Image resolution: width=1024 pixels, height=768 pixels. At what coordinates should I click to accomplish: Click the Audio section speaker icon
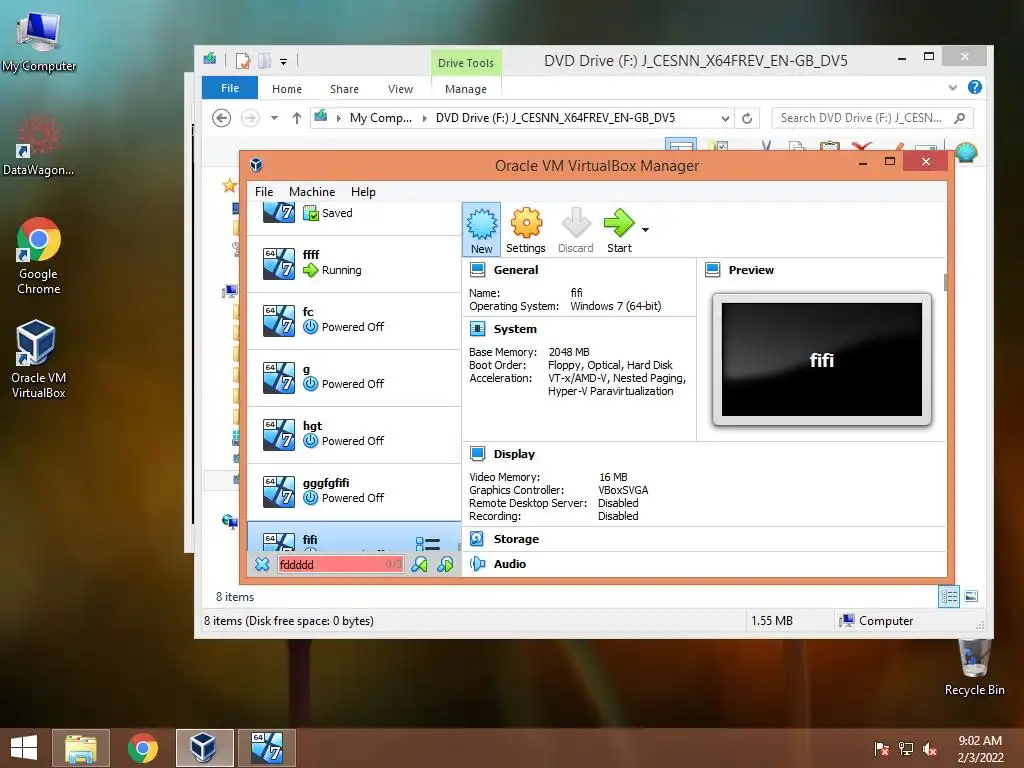tap(477, 564)
